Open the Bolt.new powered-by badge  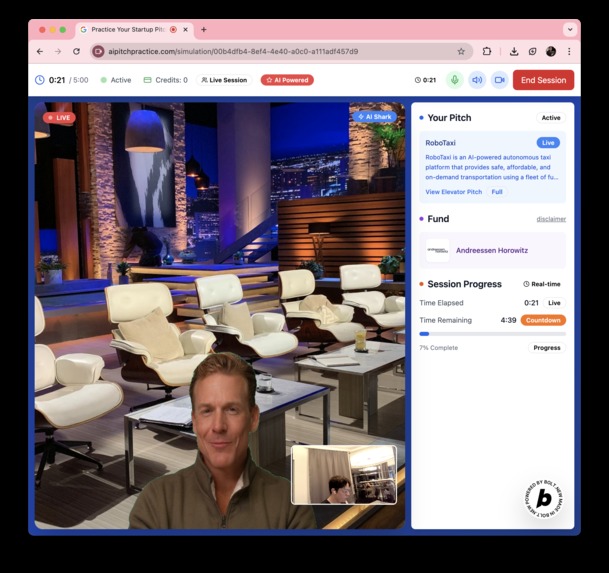click(x=544, y=498)
